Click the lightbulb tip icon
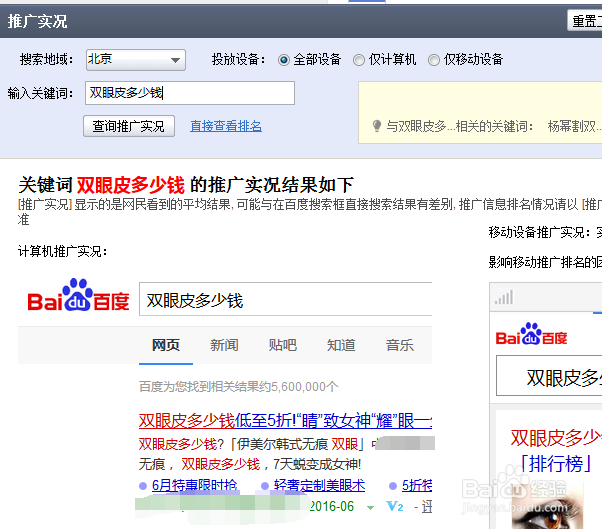This screenshot has height=529, width=602. click(377, 126)
